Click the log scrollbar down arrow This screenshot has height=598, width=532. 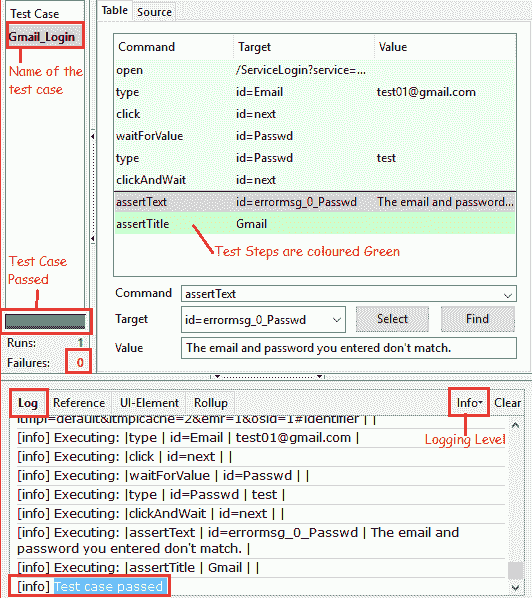point(515,587)
